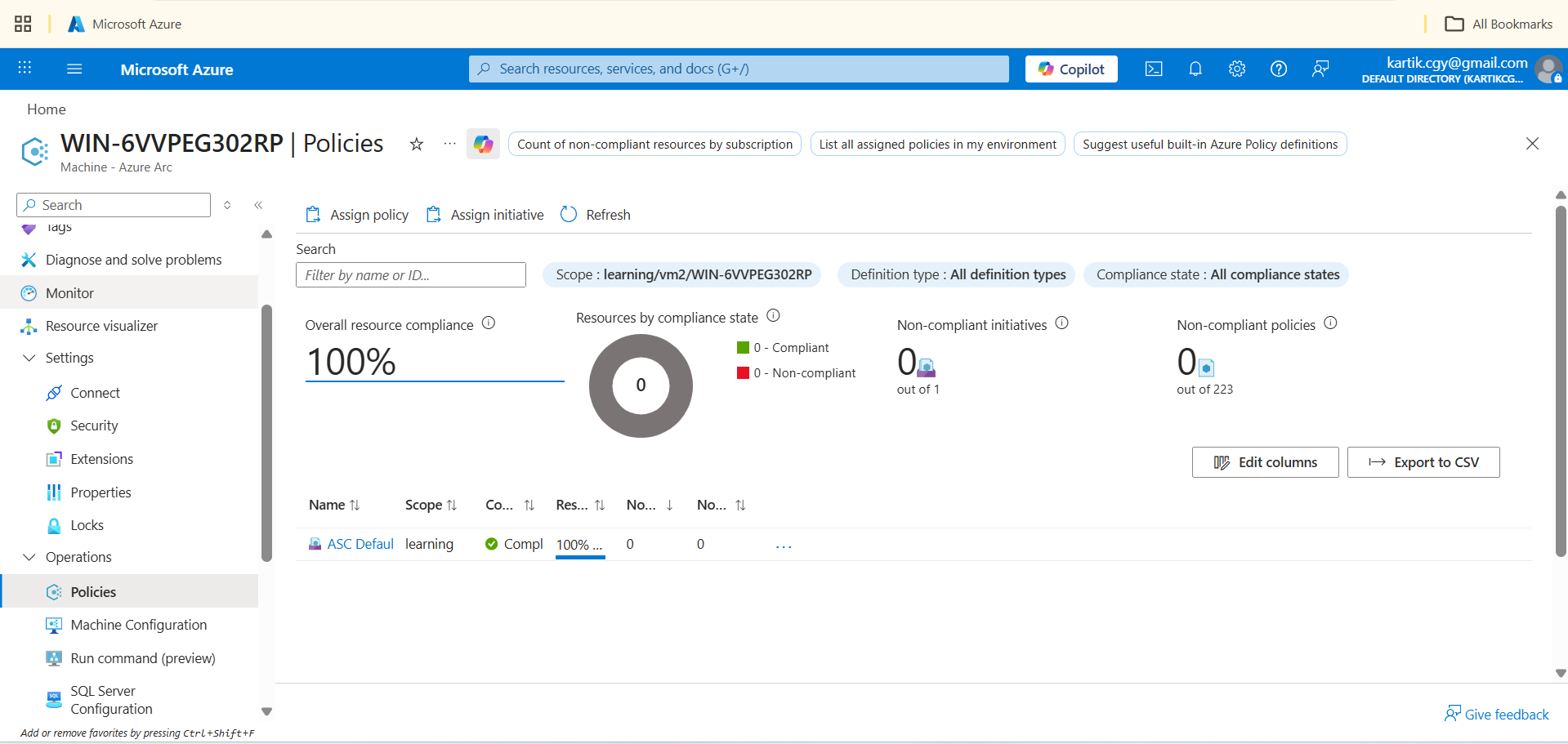Open the All Bookmarks folder
Screen dimensions: 1568x744
(x=1499, y=24)
